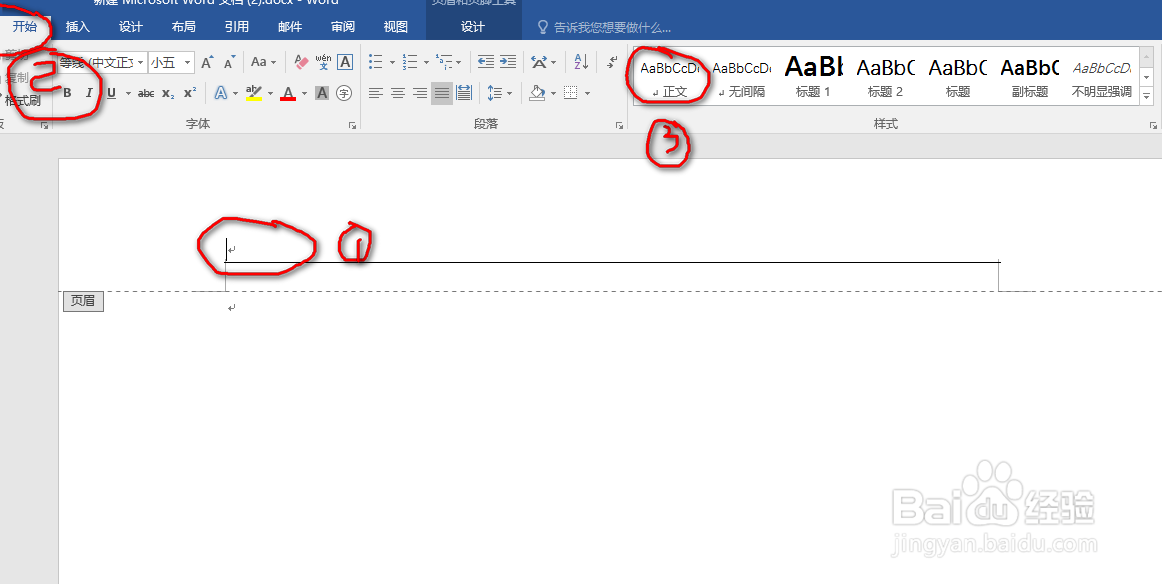This screenshot has width=1162, height=584.
Task: Open the 审阅 tab
Action: (x=343, y=27)
